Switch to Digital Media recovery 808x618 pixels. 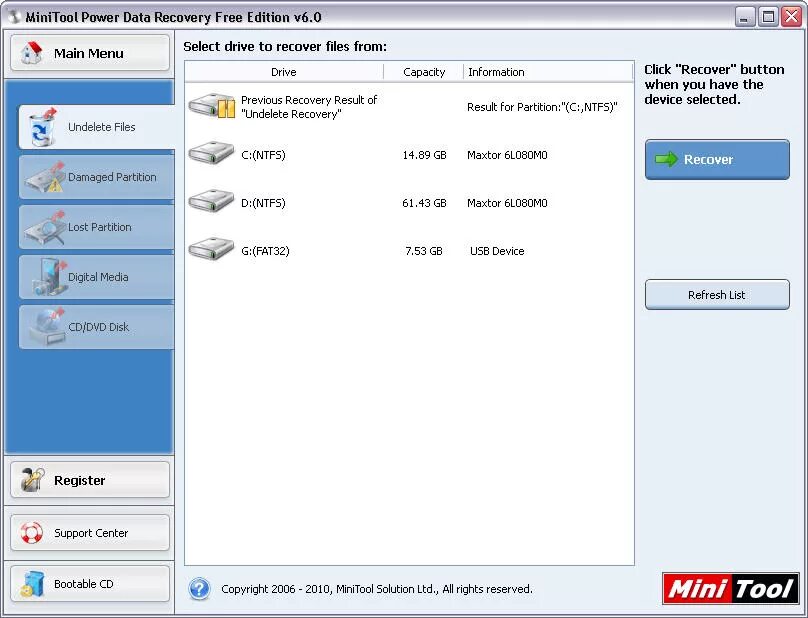[x=97, y=277]
